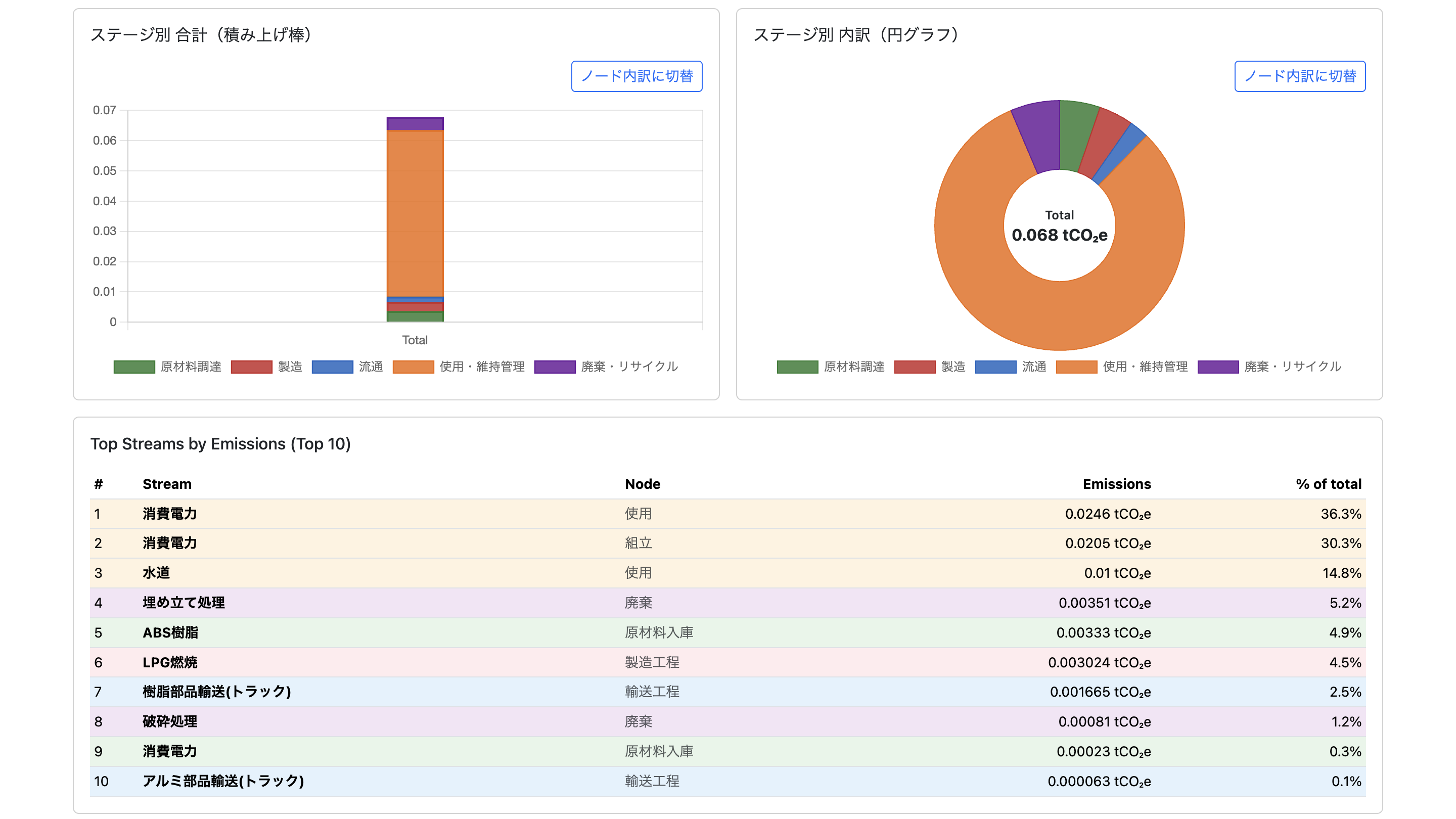Click the % of total column header
Viewport: 1456px width, 819px height.
1328,484
